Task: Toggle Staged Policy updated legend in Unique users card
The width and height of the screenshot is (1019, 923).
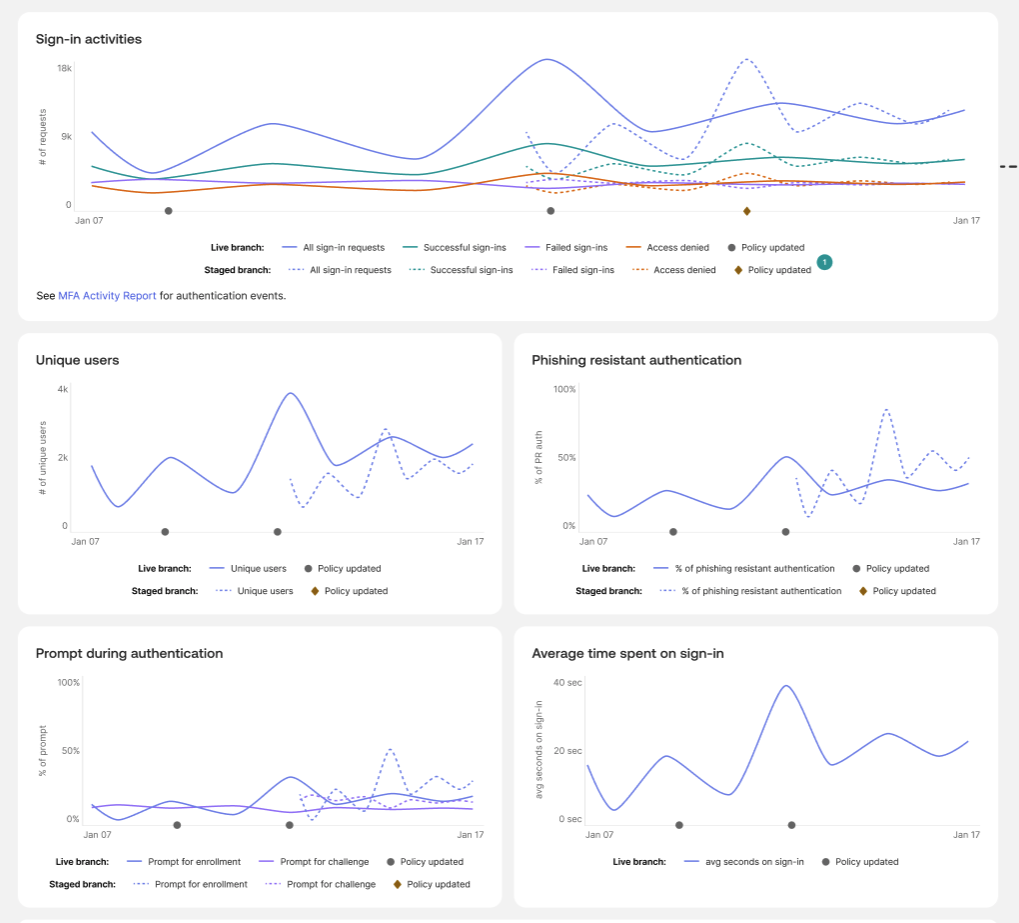Action: pyautogui.click(x=349, y=591)
